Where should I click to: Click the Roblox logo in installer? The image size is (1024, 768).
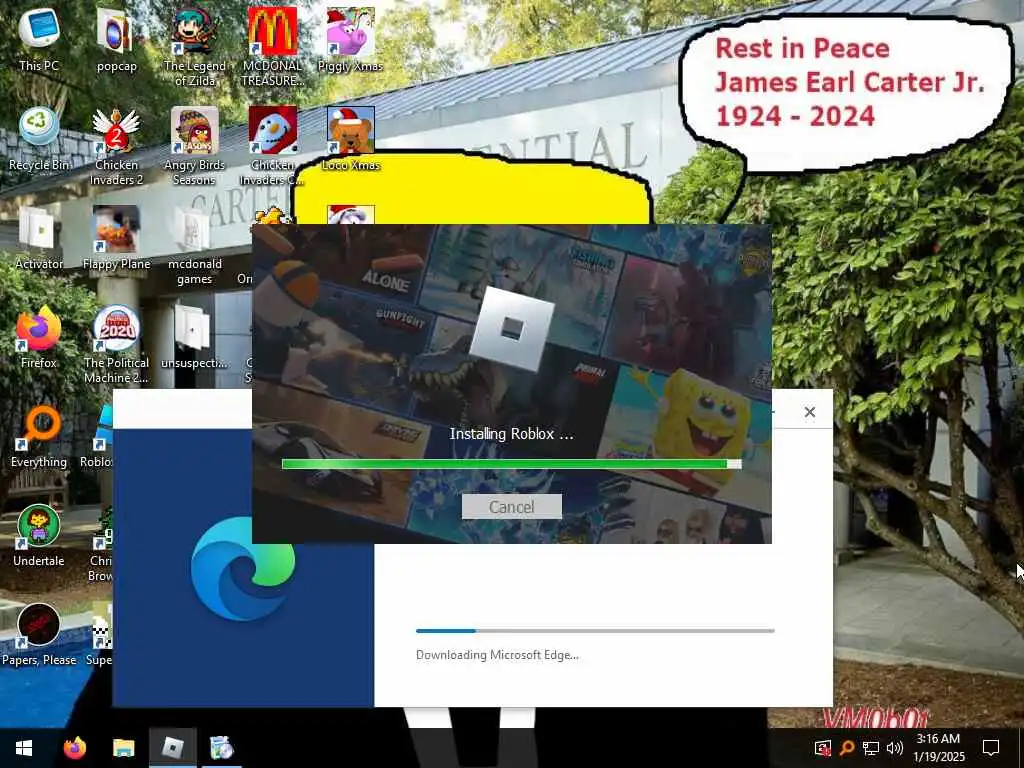(x=511, y=329)
